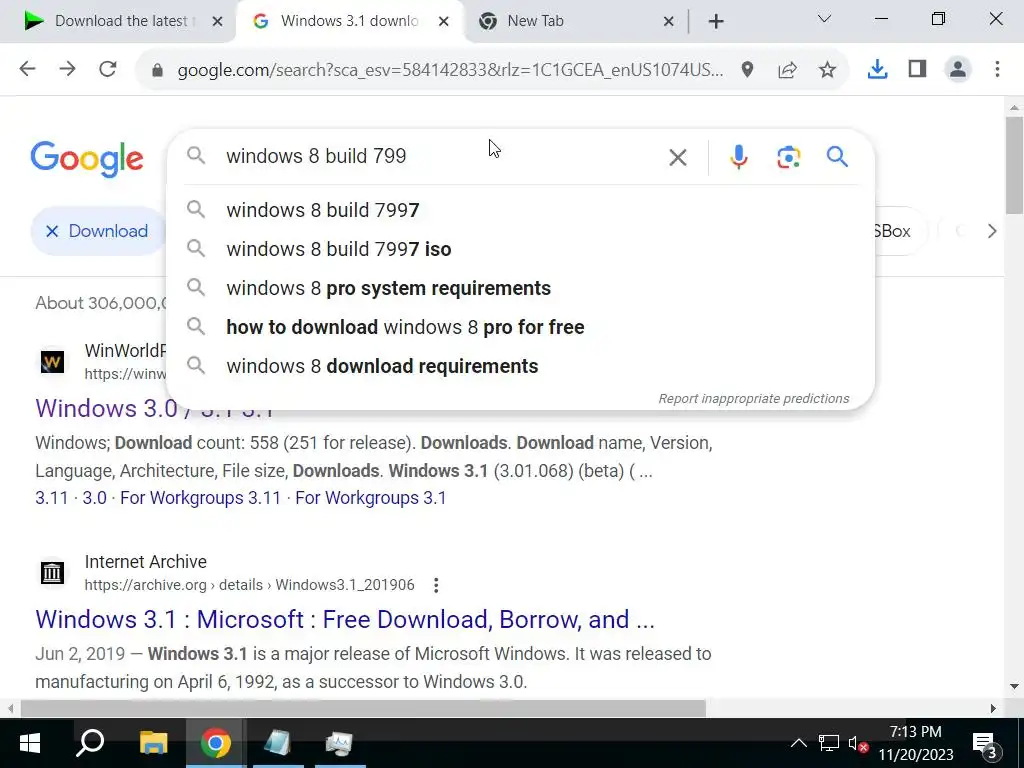Click the muted volume tray icon
The width and height of the screenshot is (1024, 768).
click(857, 743)
